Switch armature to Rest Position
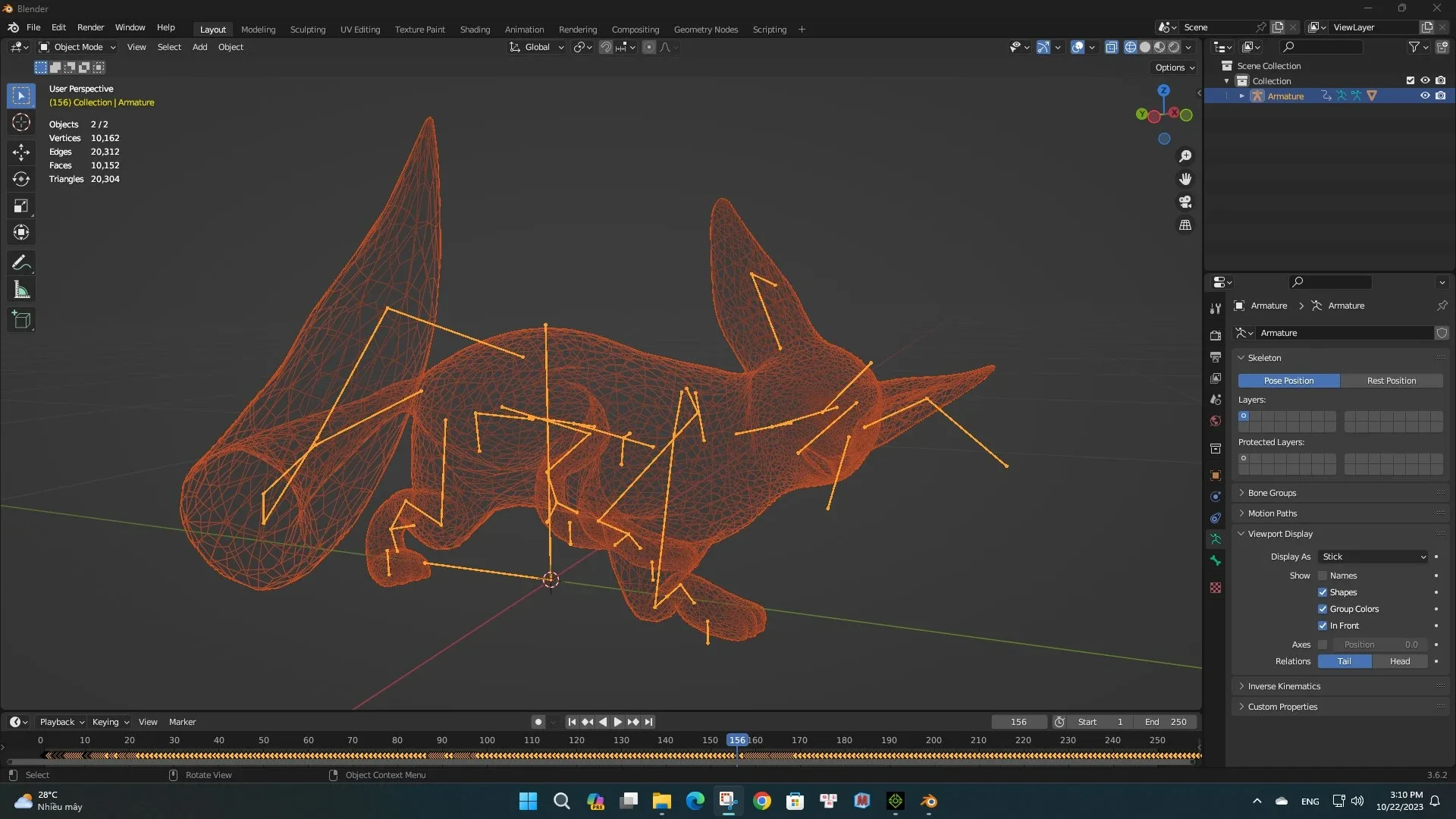 click(x=1392, y=380)
